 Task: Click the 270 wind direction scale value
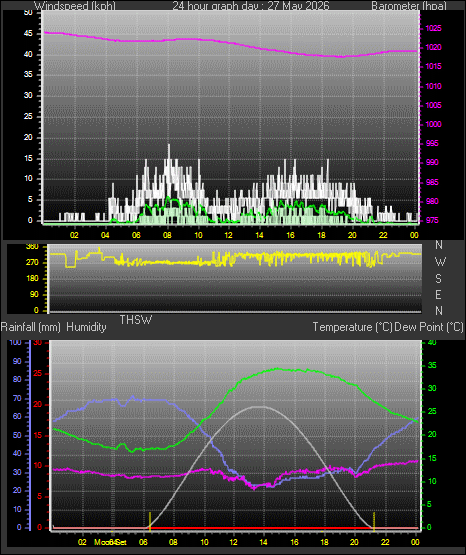pos(32,263)
